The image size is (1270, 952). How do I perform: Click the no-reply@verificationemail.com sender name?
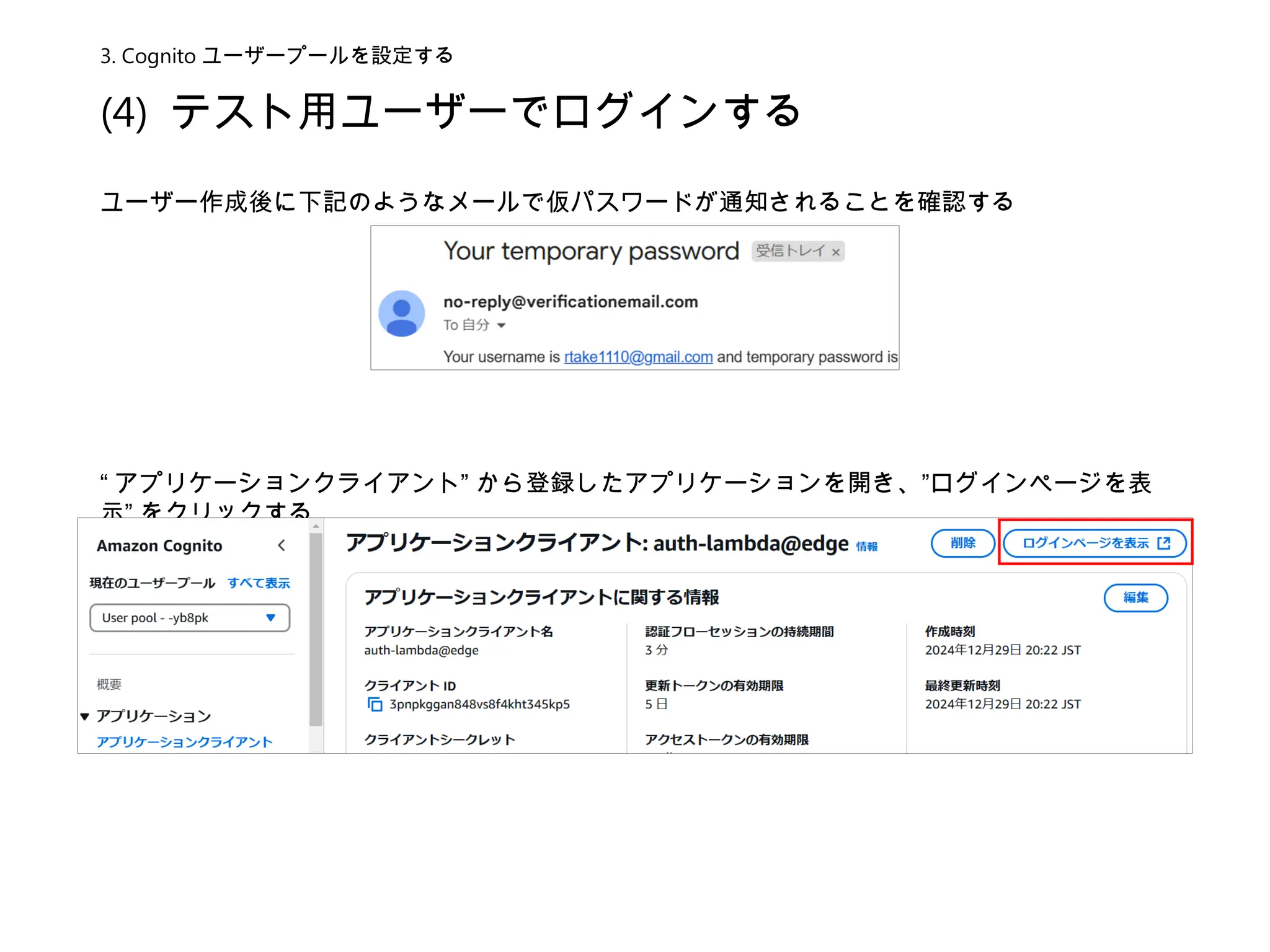pyautogui.click(x=571, y=302)
